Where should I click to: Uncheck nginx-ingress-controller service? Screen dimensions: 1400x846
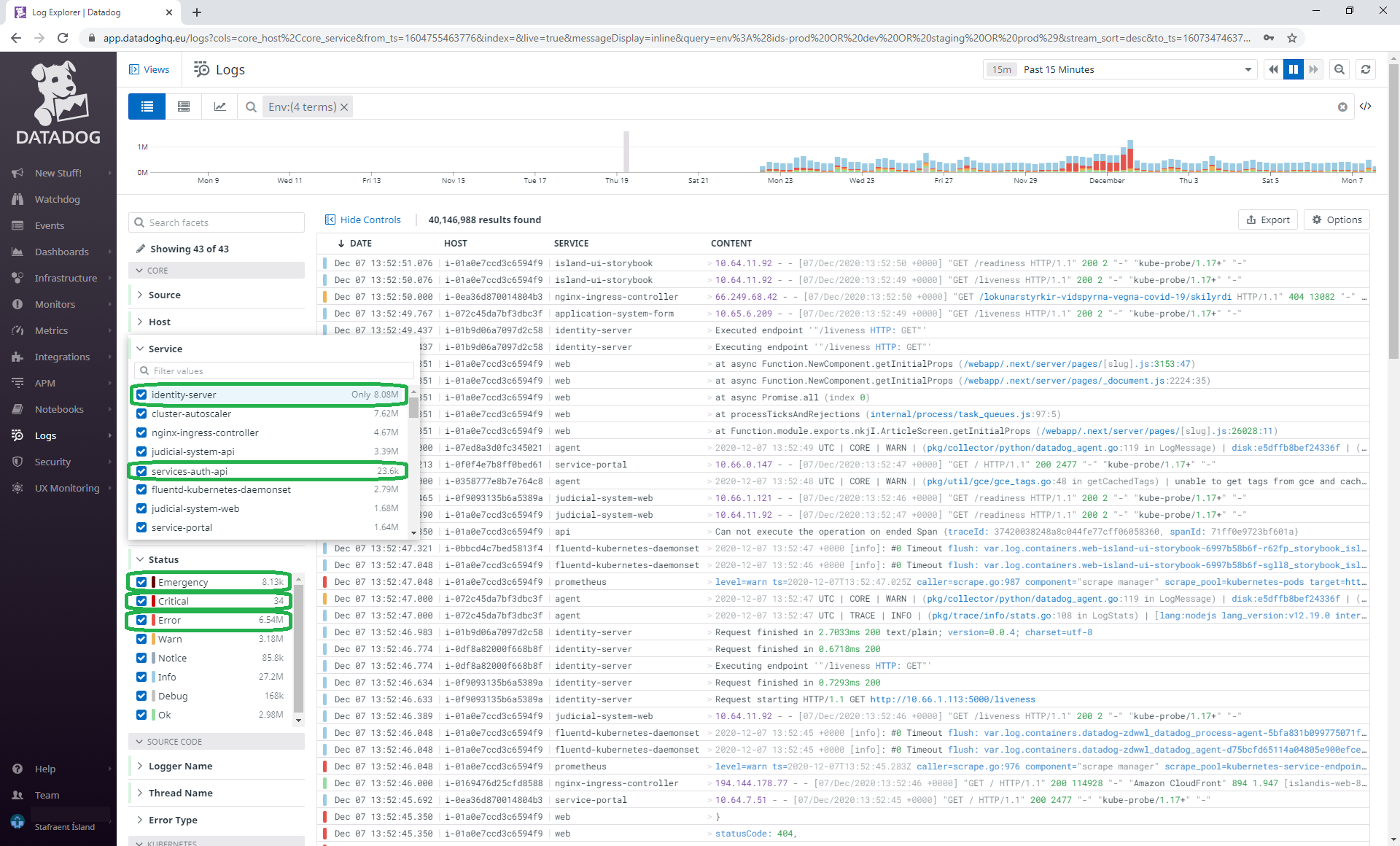pos(141,432)
